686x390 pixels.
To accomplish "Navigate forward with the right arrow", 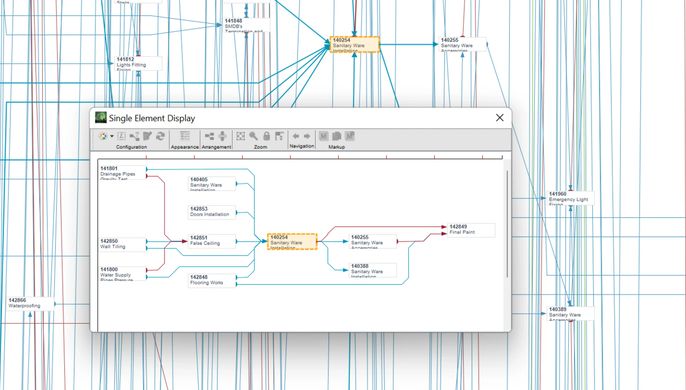I will [x=307, y=136].
